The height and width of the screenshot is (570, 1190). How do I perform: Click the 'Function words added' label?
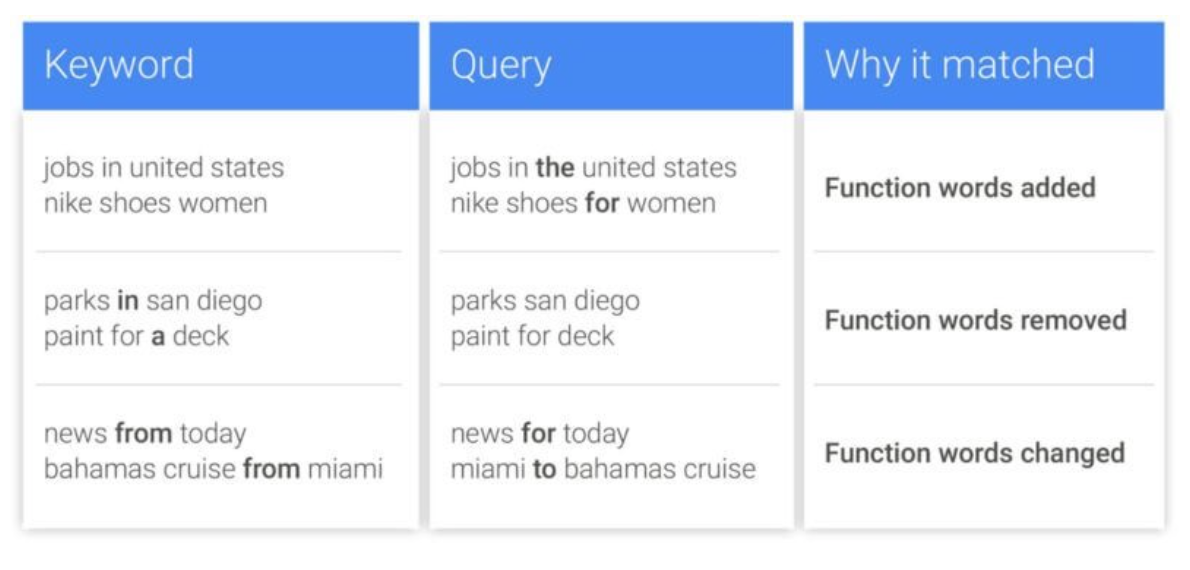point(959,187)
